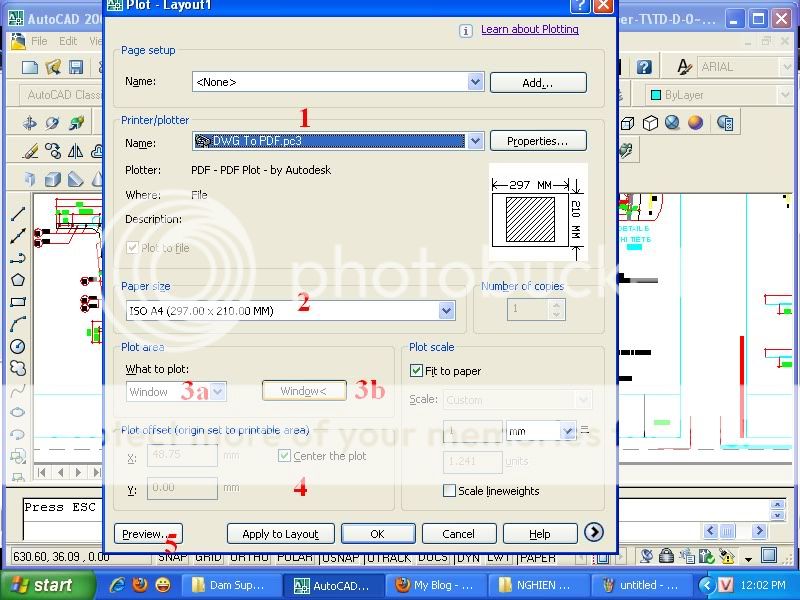This screenshot has width=800, height=600.
Task: Expand more options arrow button
Action: click(593, 533)
